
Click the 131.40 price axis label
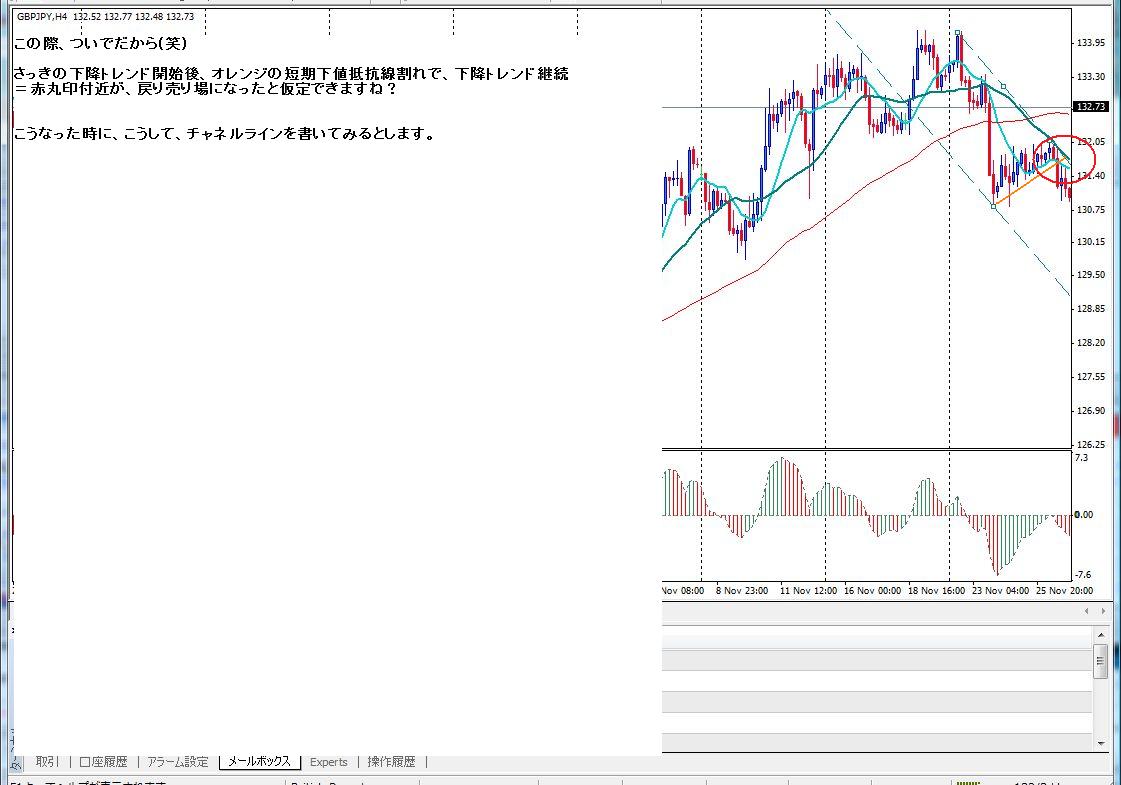click(1091, 176)
